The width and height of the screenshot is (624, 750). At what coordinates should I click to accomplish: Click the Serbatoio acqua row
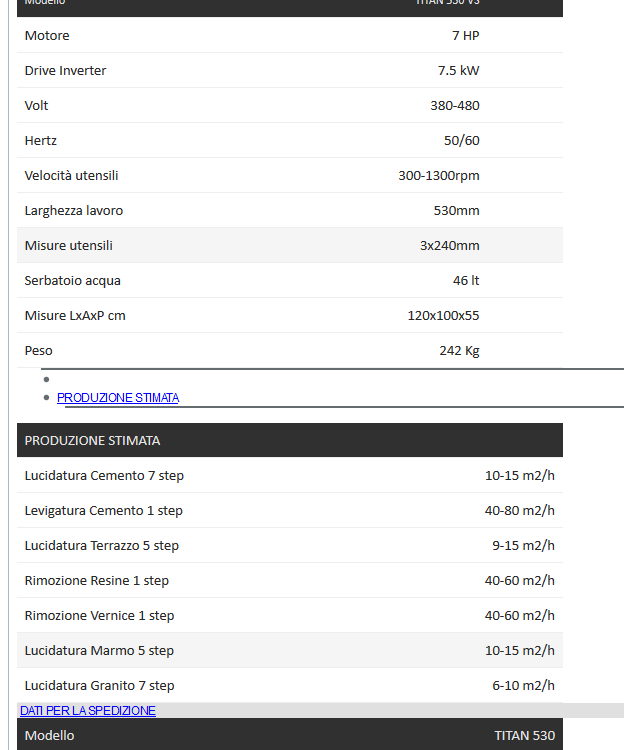coord(290,280)
